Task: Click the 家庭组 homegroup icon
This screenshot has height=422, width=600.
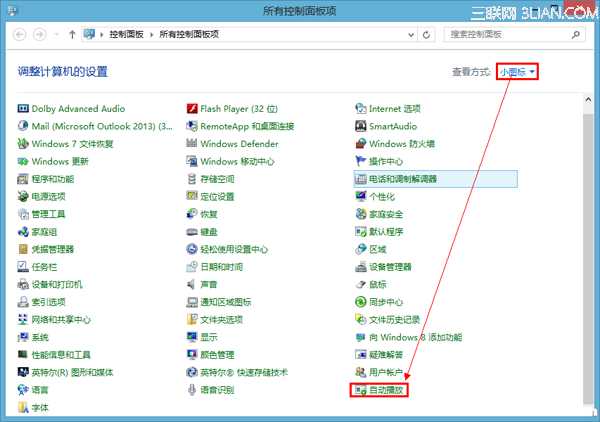Action: (23, 232)
